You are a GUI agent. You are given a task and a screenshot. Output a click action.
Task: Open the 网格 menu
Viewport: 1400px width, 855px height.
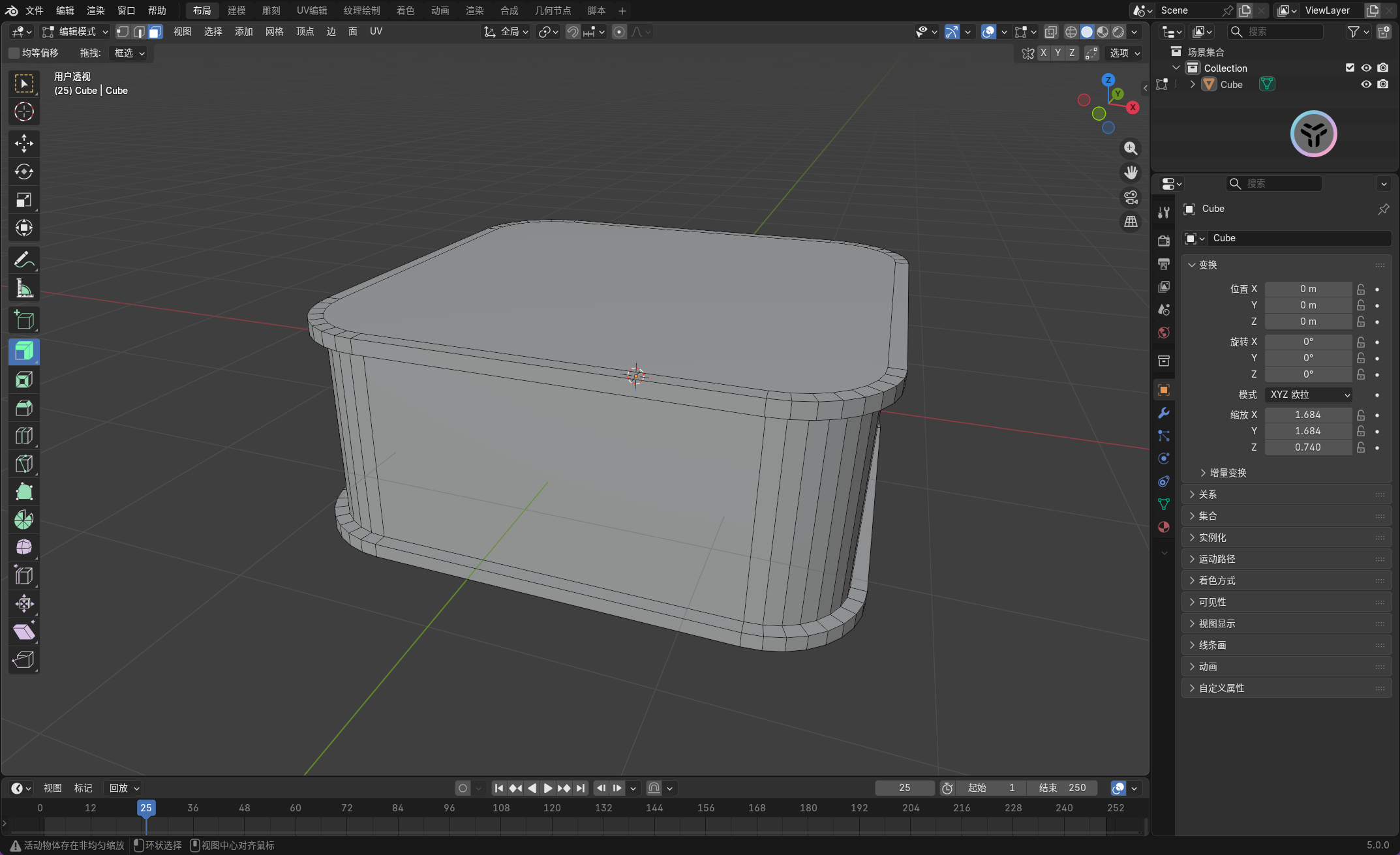pyautogui.click(x=274, y=32)
